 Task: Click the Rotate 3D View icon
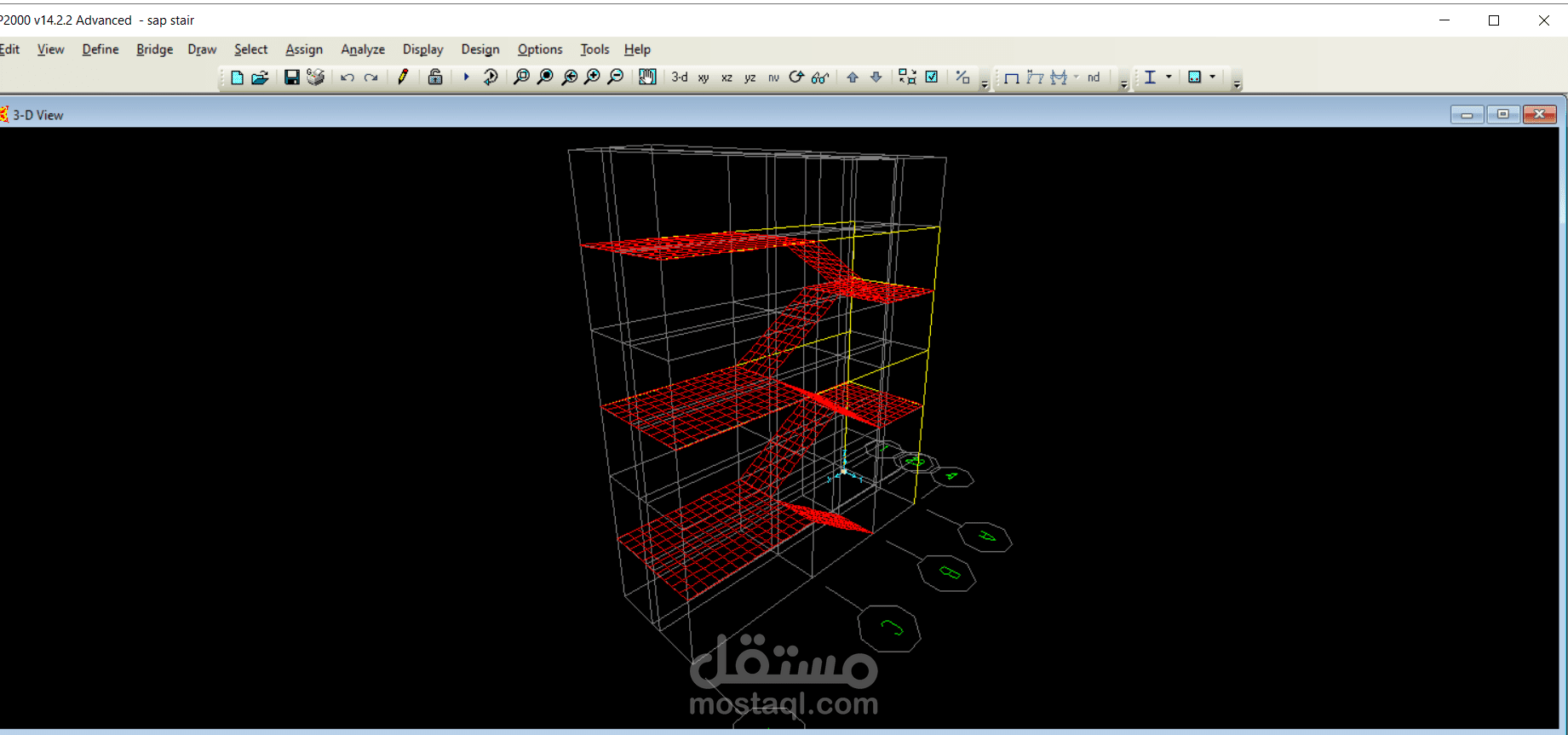(x=796, y=78)
